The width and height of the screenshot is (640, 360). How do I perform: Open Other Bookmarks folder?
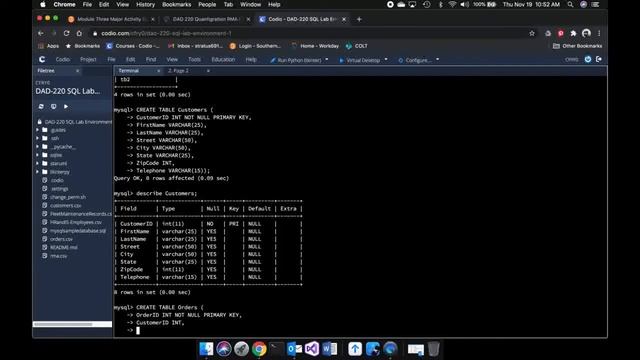[577, 46]
